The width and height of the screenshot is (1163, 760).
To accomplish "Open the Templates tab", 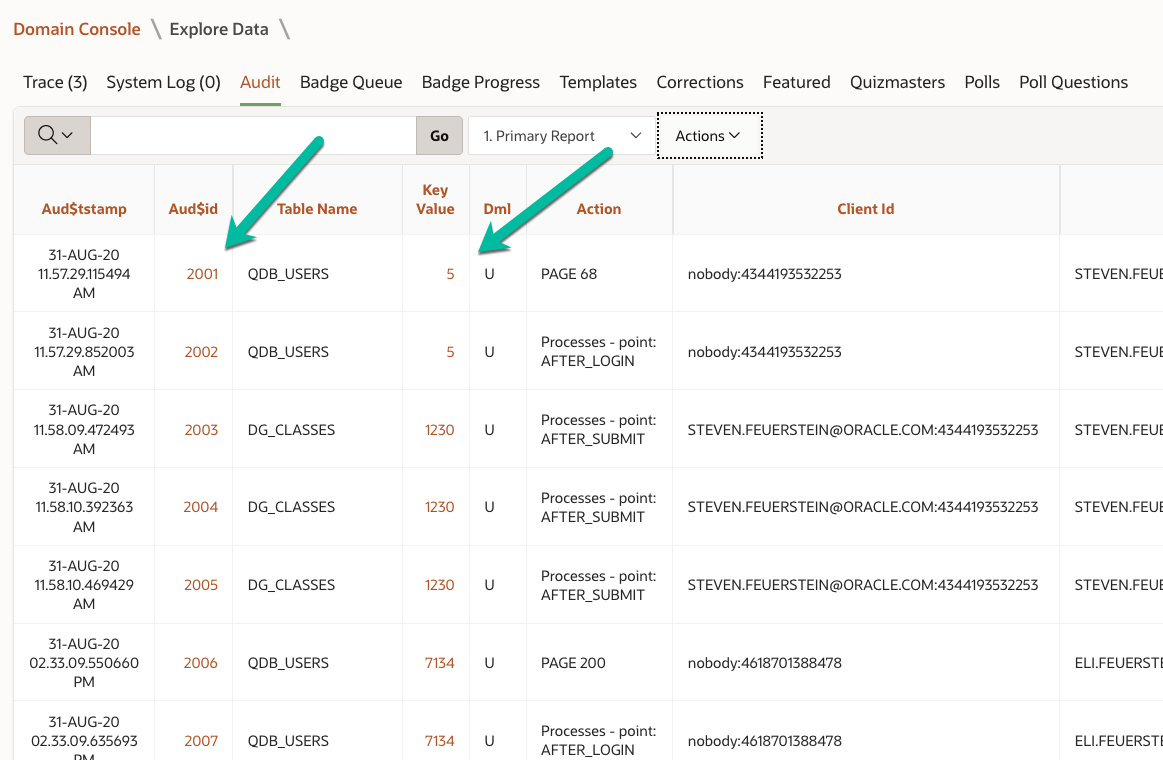I will pos(598,82).
